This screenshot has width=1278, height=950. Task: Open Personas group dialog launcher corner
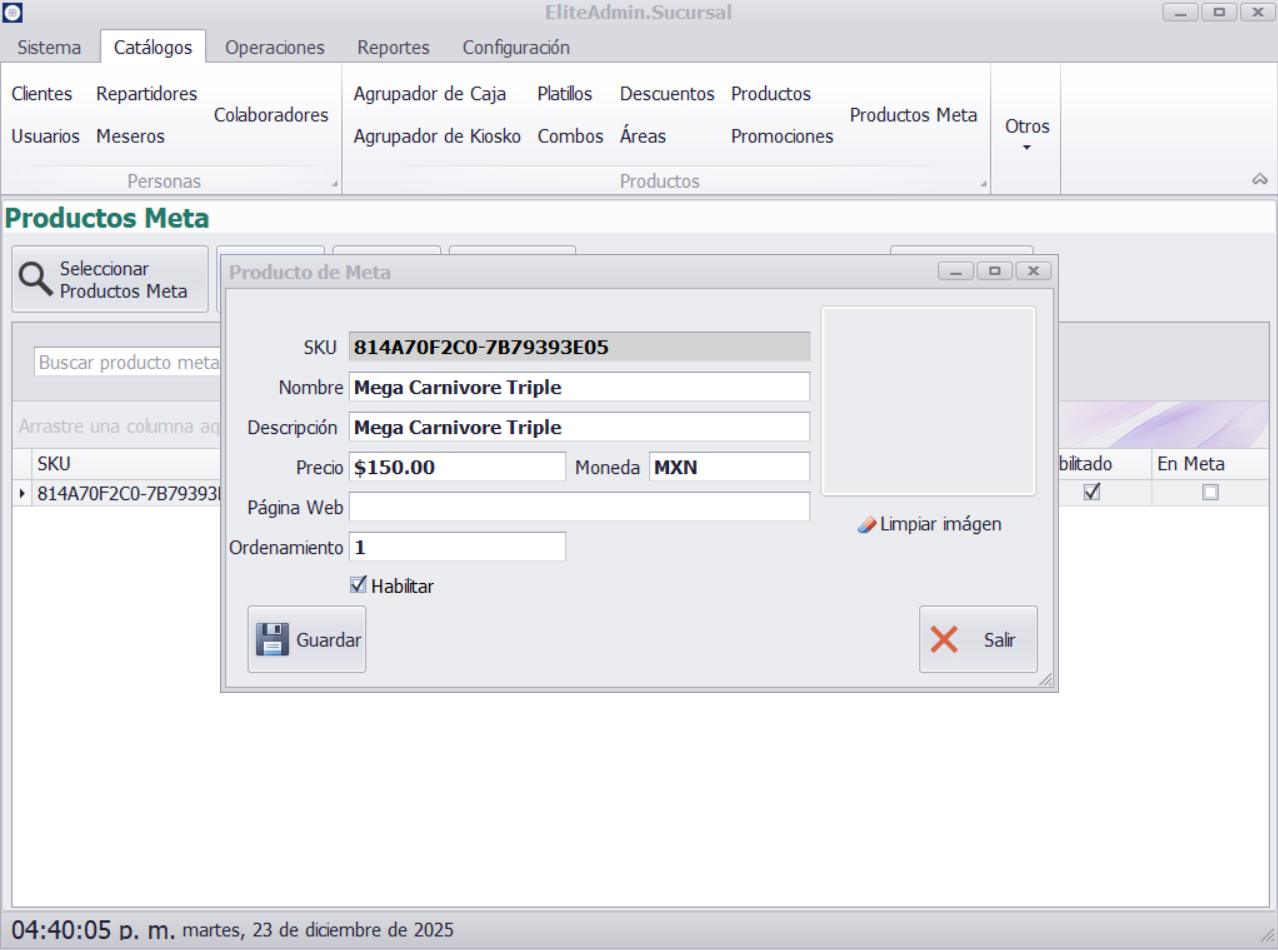click(335, 184)
